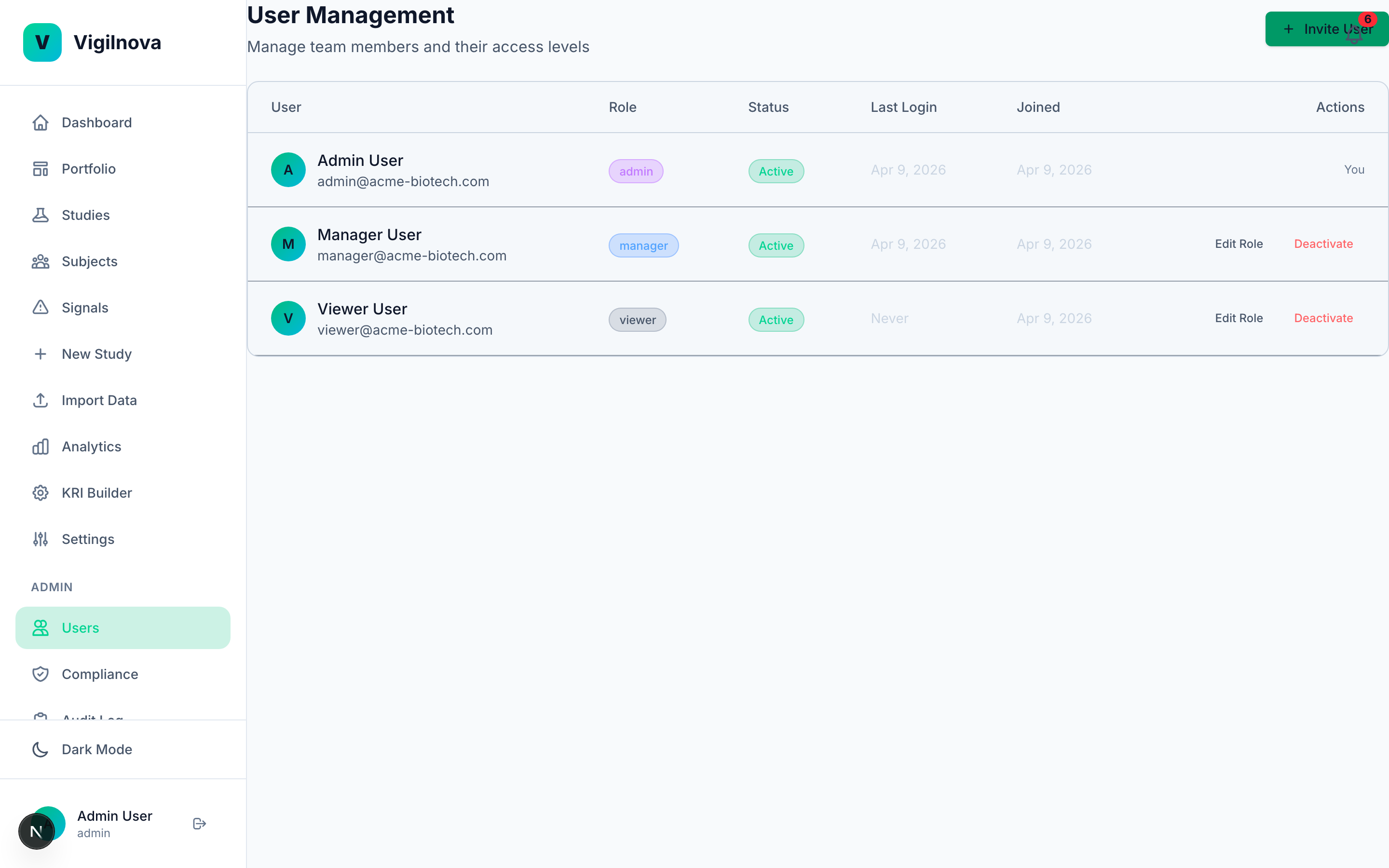The height and width of the screenshot is (868, 1389).
Task: Click the logout icon next to Admin User
Action: [199, 823]
